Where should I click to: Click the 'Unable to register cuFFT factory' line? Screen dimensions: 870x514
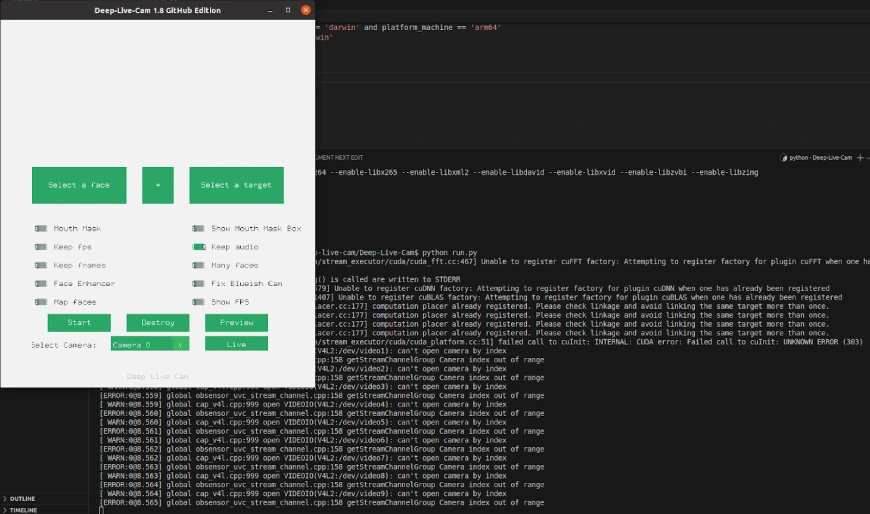(592, 261)
